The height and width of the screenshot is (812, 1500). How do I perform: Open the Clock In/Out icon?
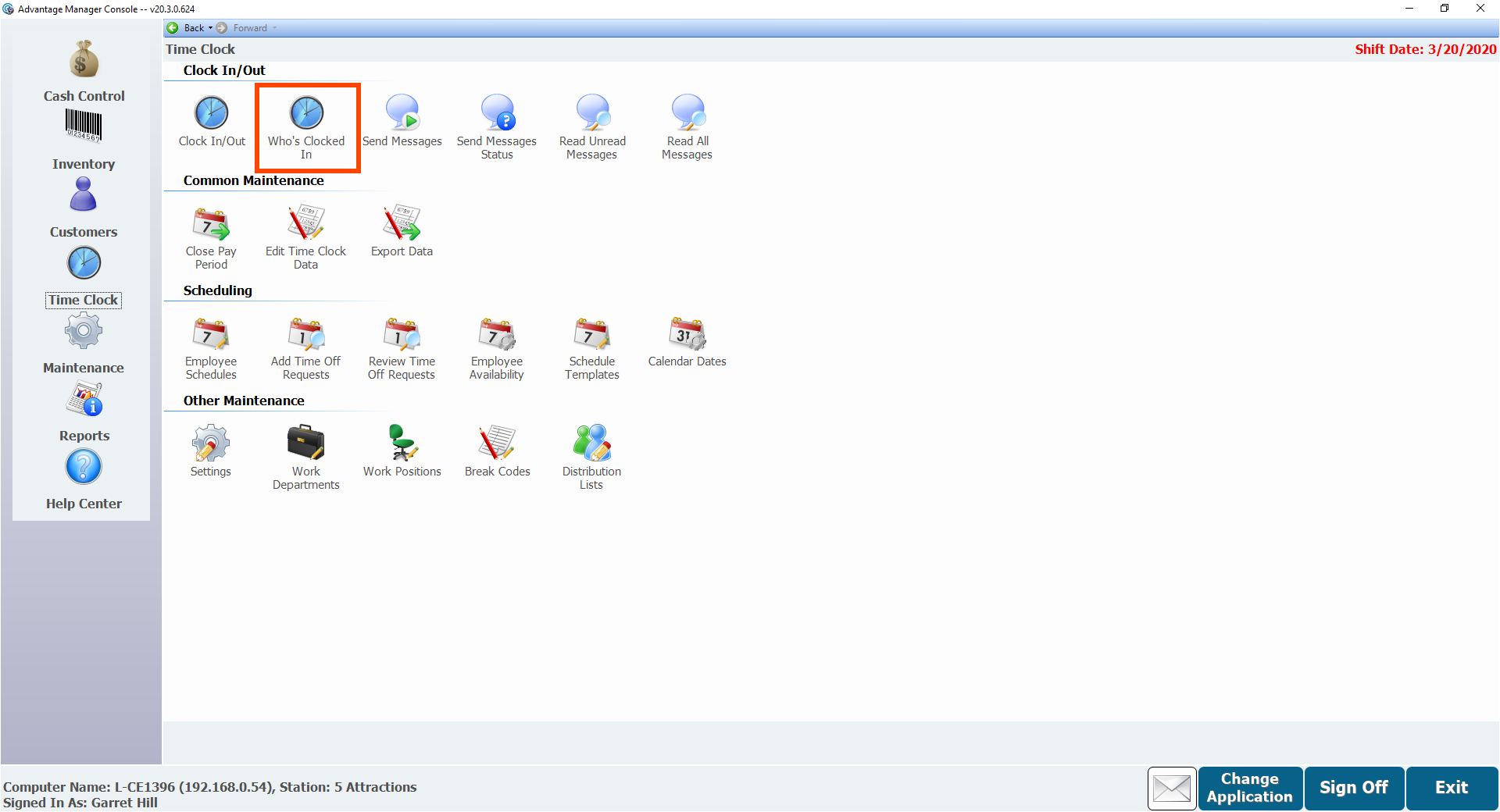pos(211,114)
